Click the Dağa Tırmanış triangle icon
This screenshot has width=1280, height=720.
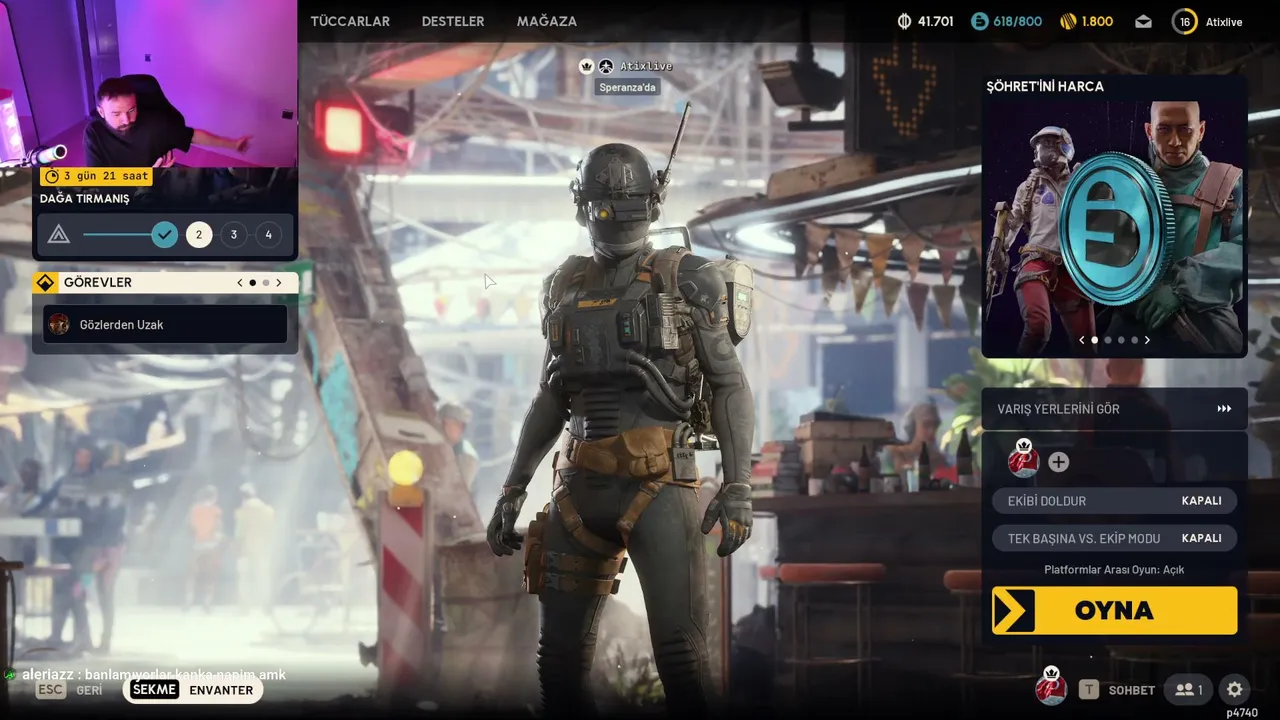click(x=59, y=235)
